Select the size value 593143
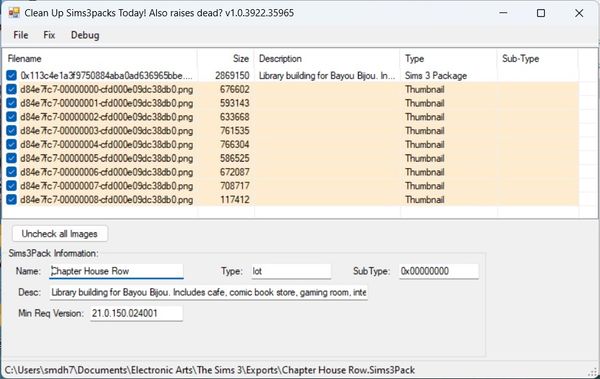Image resolution: width=600 pixels, height=379 pixels. 235,103
